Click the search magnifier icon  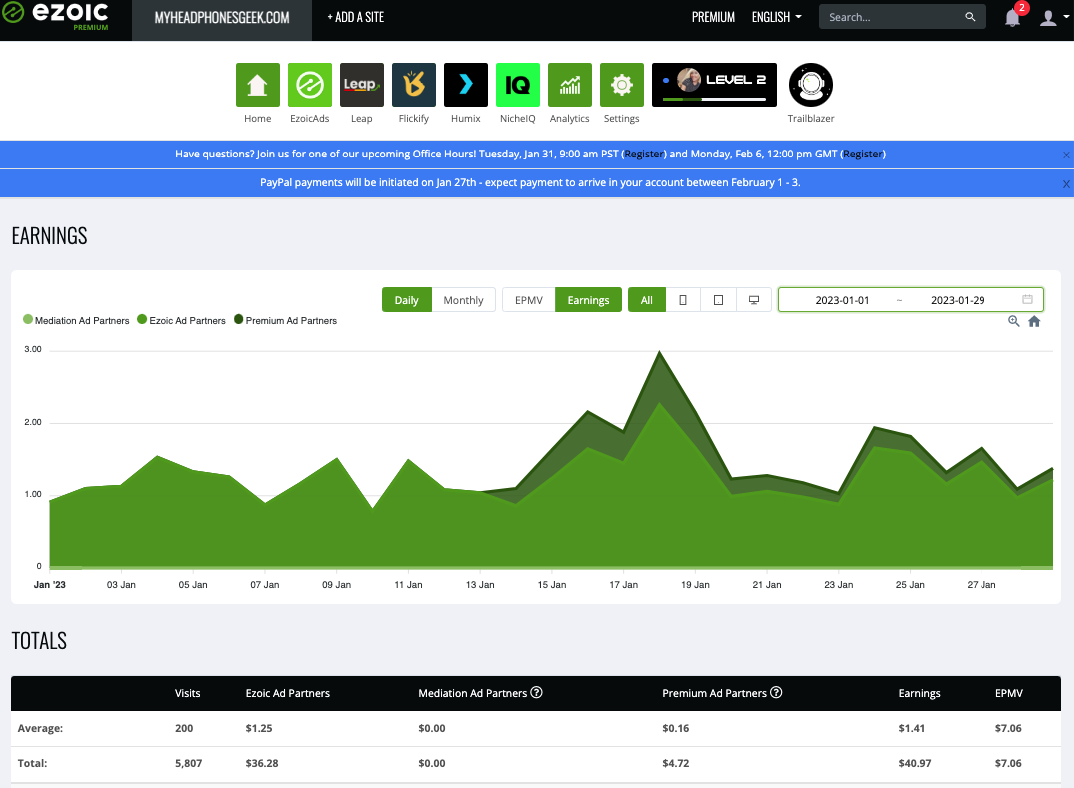pyautogui.click(x=970, y=17)
